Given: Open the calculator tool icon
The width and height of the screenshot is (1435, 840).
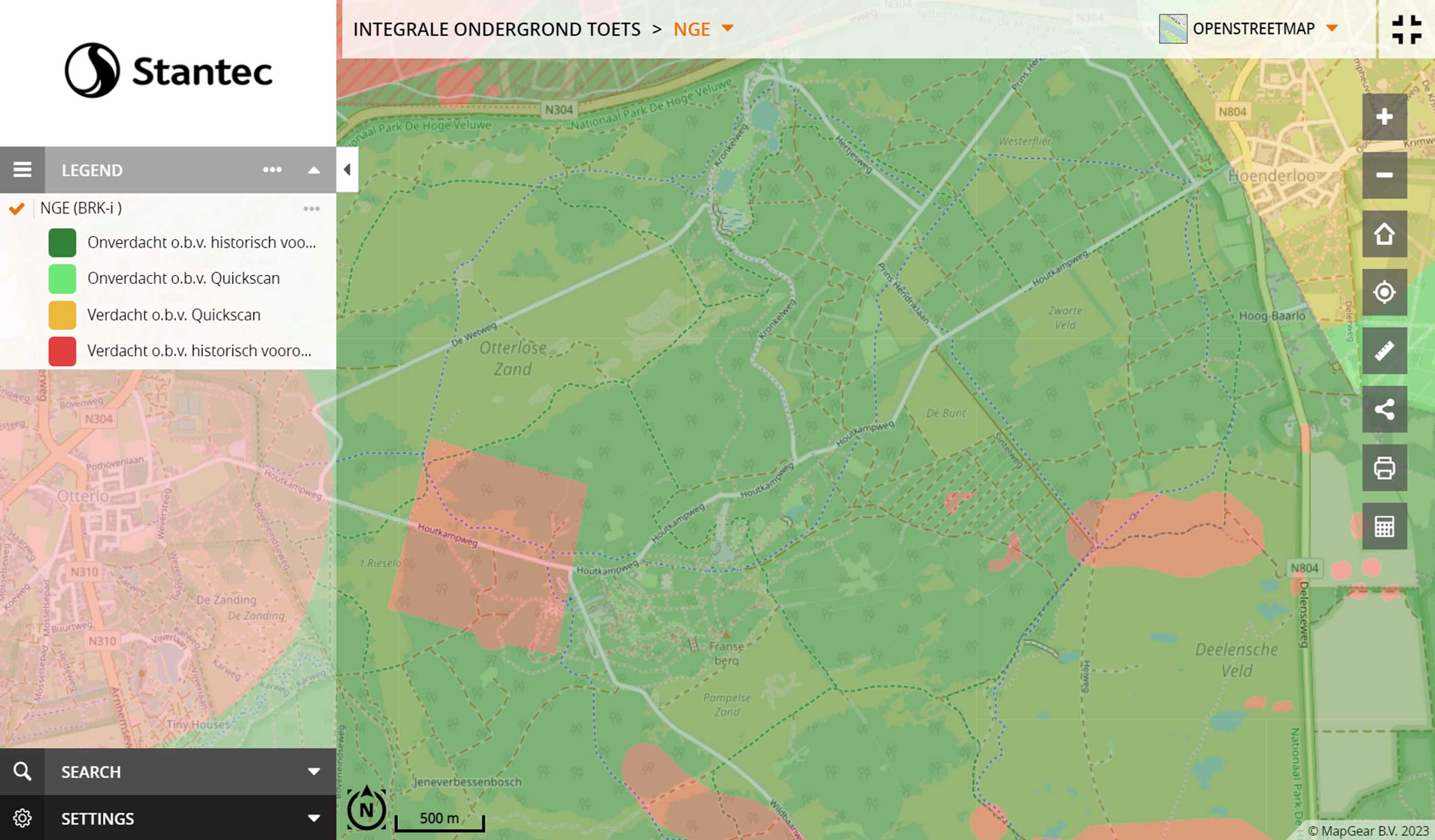Looking at the screenshot, I should 1384,527.
